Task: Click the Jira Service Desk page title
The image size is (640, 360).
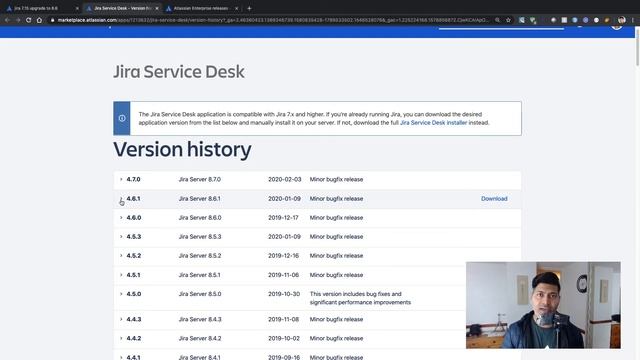Action: coord(179,71)
